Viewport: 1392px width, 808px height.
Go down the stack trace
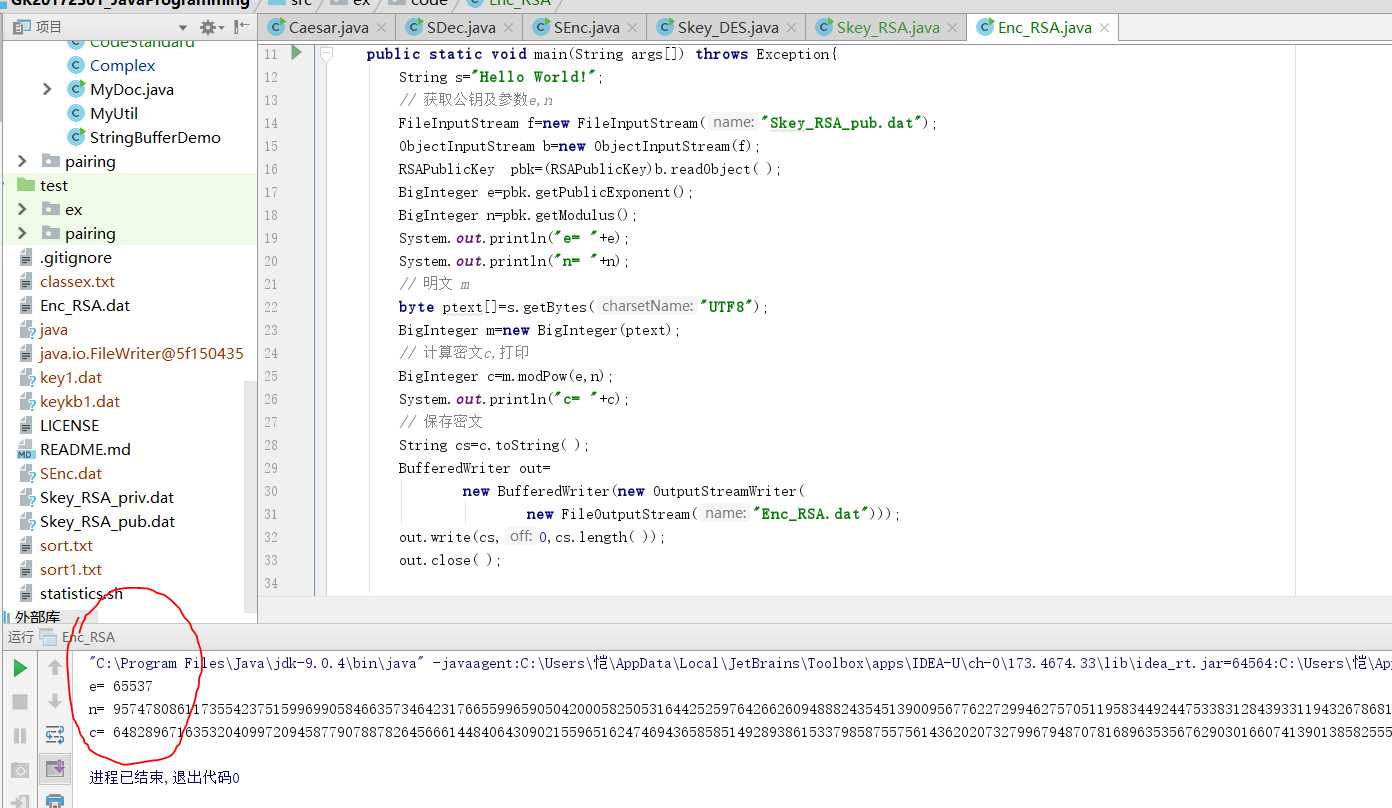coord(55,702)
